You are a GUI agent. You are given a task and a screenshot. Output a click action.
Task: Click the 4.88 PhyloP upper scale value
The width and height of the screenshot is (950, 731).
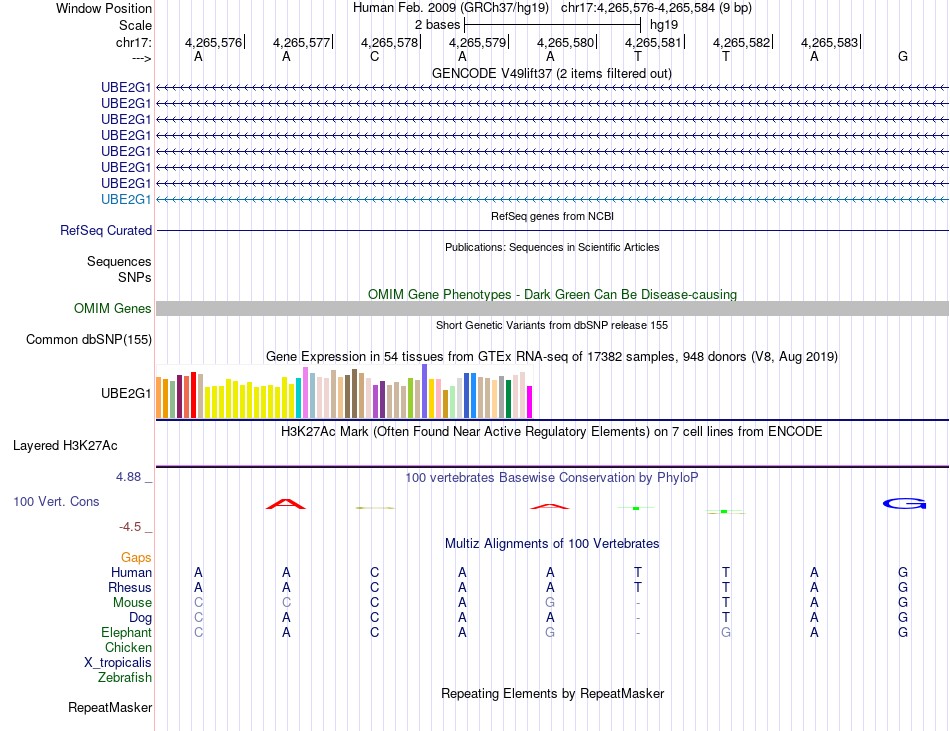128,477
